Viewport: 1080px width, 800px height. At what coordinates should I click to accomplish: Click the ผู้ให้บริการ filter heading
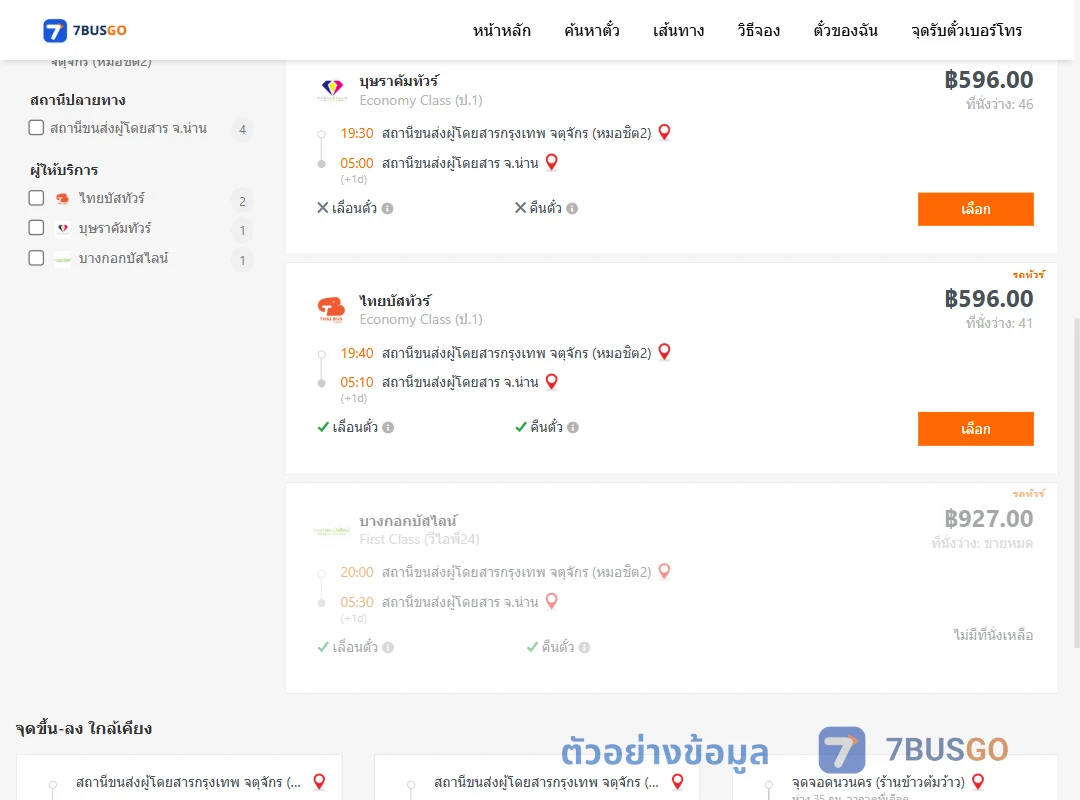64,170
